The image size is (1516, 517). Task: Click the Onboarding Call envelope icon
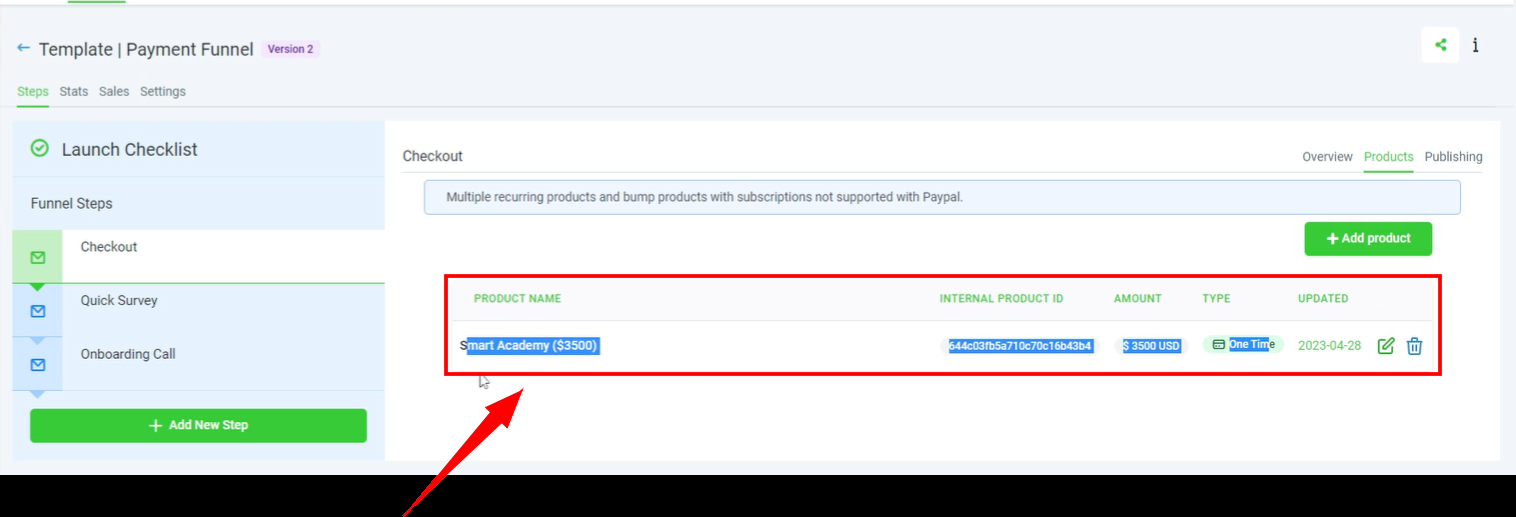38,365
